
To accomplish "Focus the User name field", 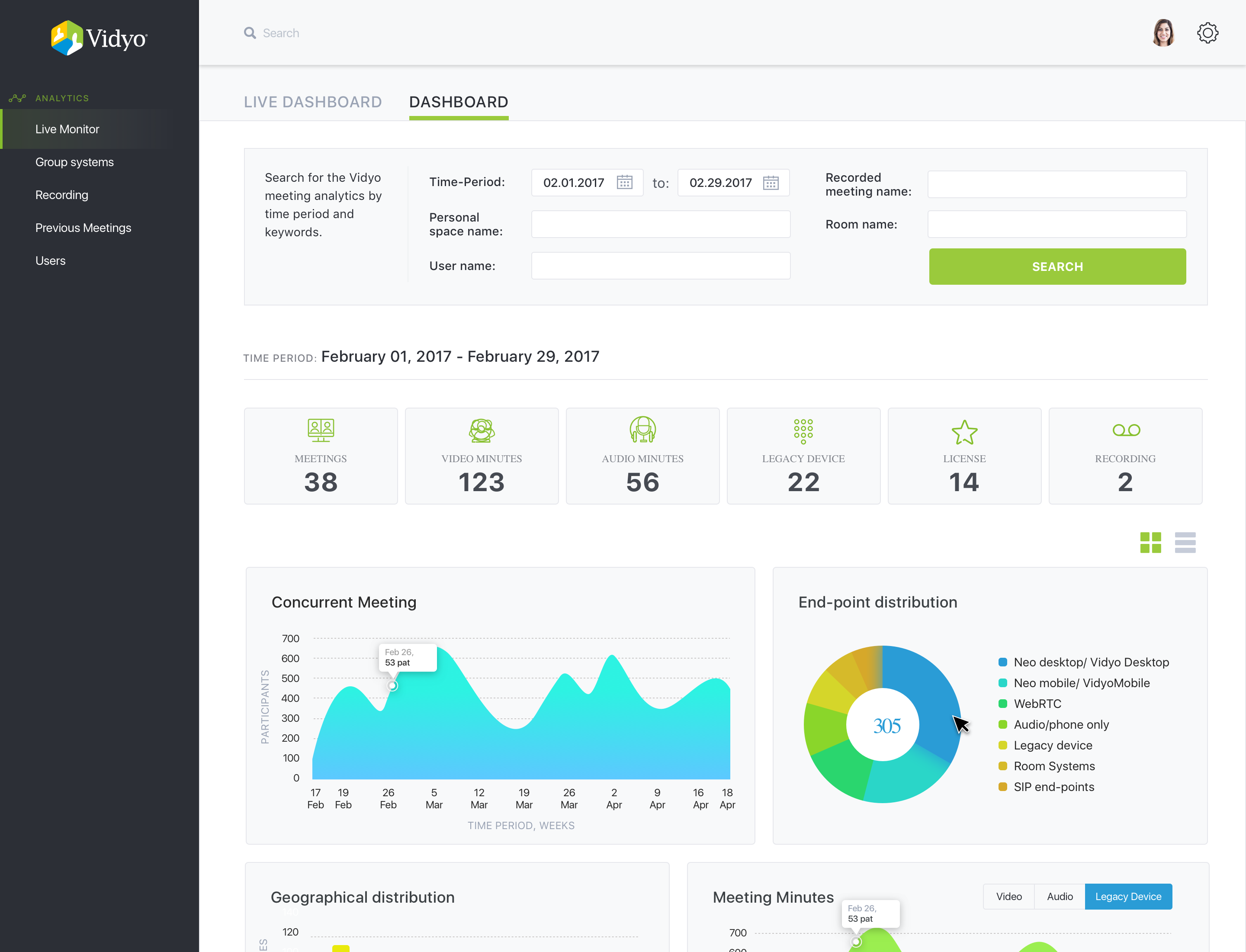I will (661, 266).
